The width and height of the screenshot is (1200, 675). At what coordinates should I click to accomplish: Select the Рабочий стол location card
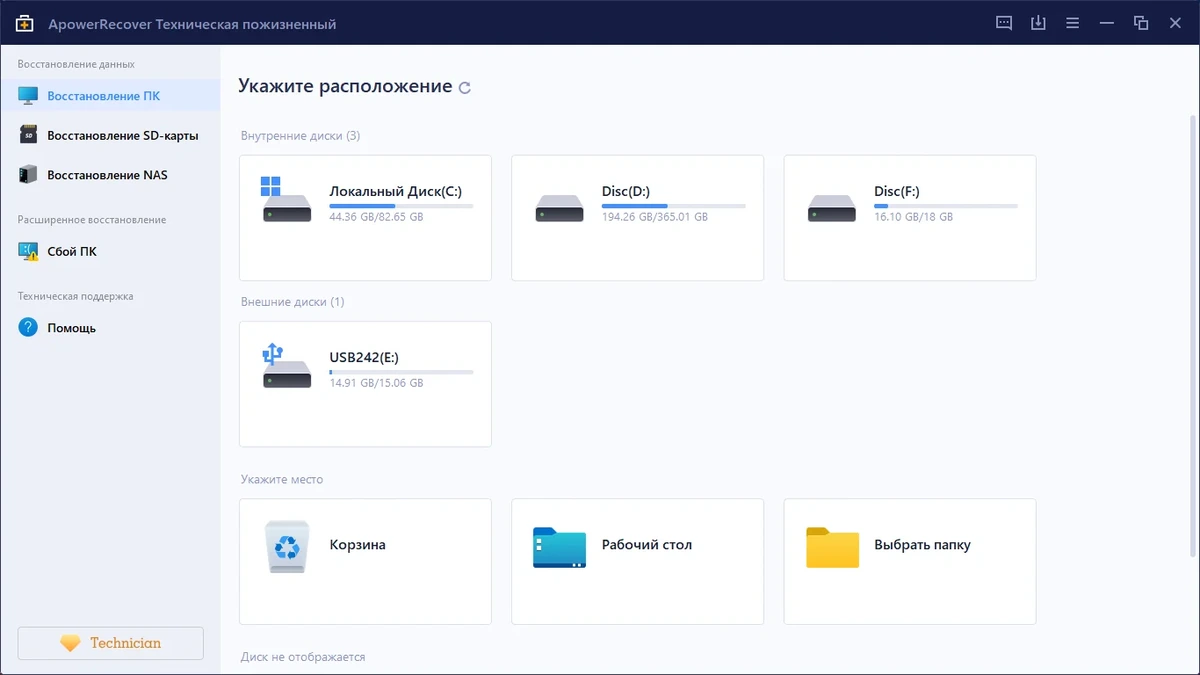click(637, 561)
